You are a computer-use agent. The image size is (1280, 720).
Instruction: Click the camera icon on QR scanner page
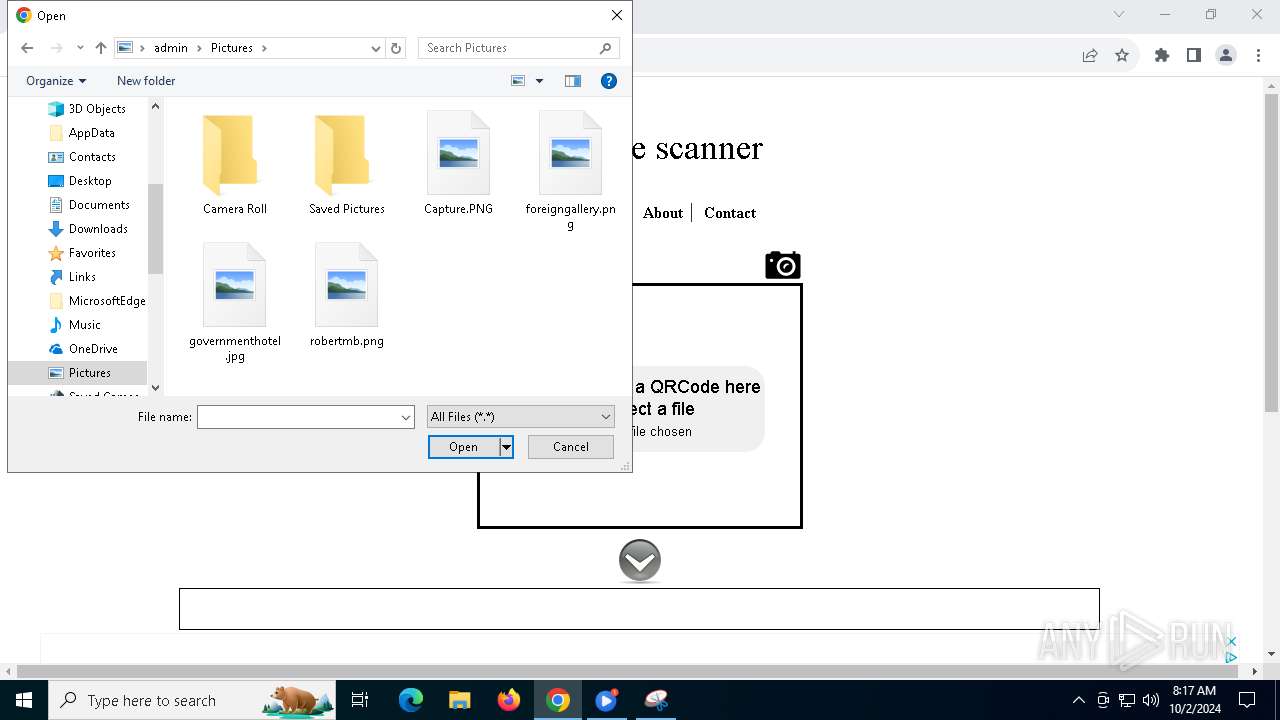pos(783,265)
